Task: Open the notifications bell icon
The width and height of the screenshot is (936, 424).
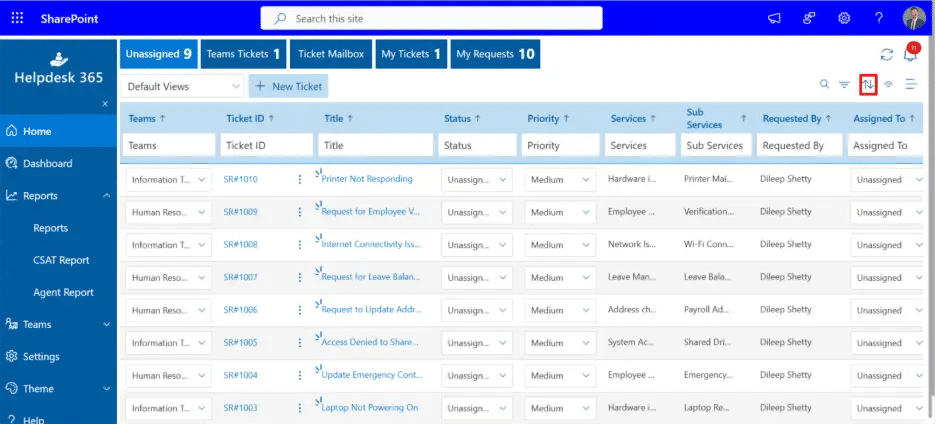Action: (910, 55)
